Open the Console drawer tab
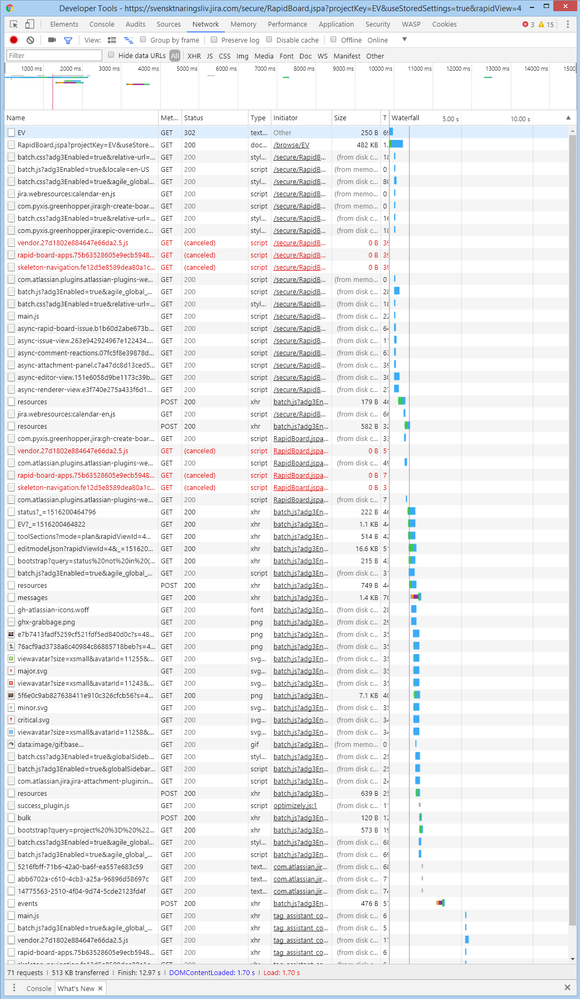This screenshot has width=580, height=999. click(x=38, y=989)
